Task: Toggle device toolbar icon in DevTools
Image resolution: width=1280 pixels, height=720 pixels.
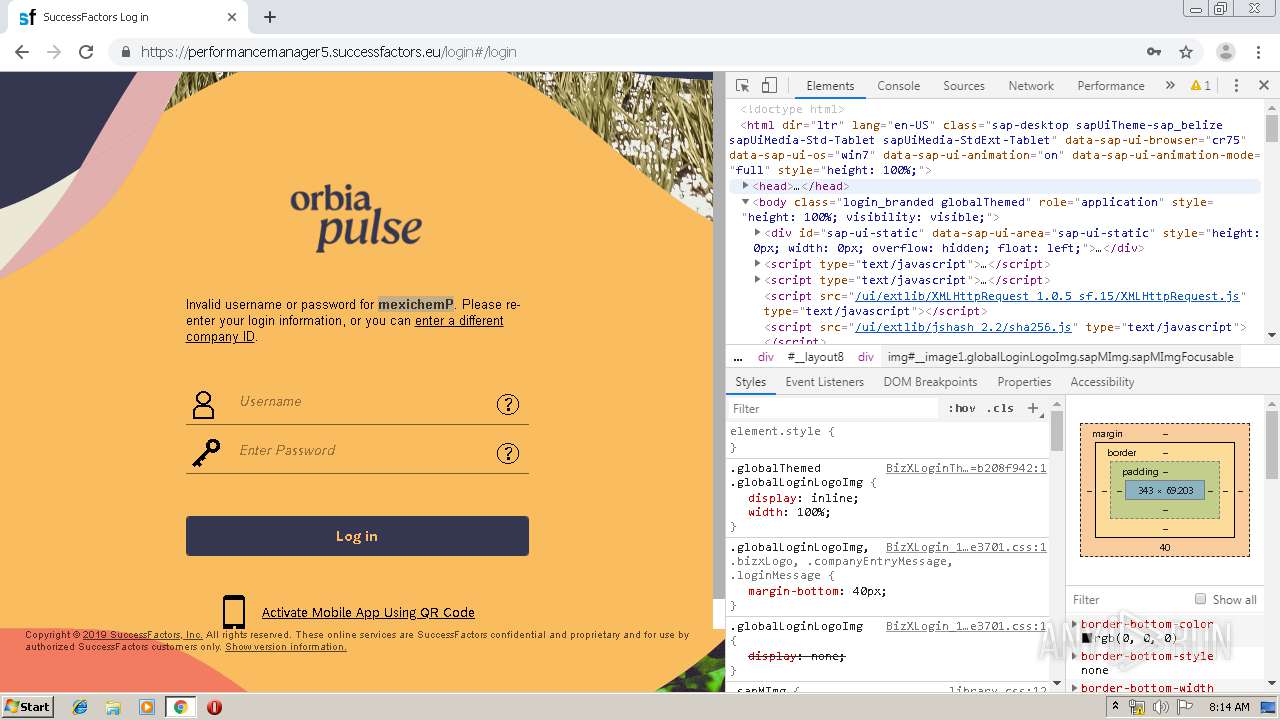Action: pos(769,86)
